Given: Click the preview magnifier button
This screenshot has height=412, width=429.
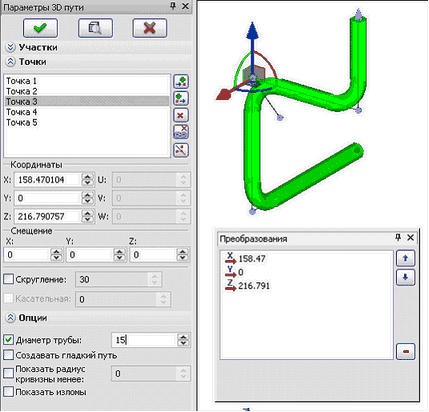Looking at the screenshot, I should point(95,28).
